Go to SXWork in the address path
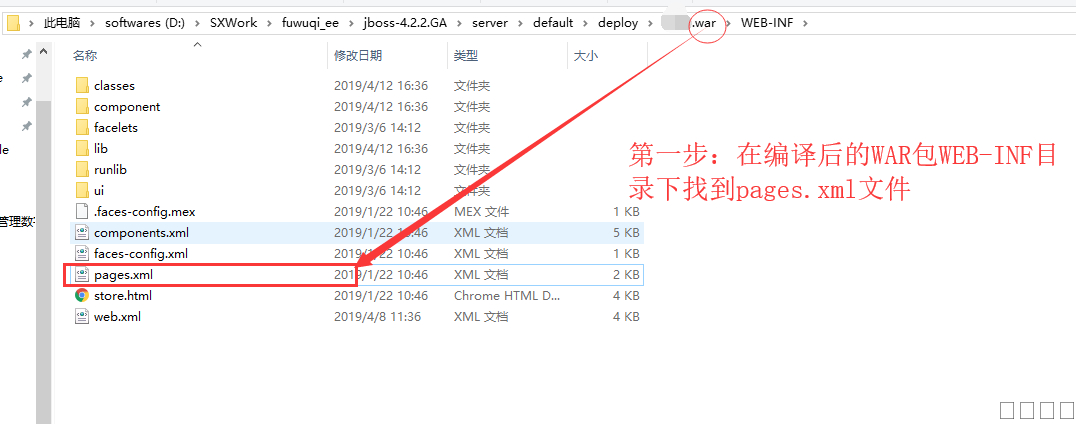The height and width of the screenshot is (424, 1076). (x=233, y=23)
